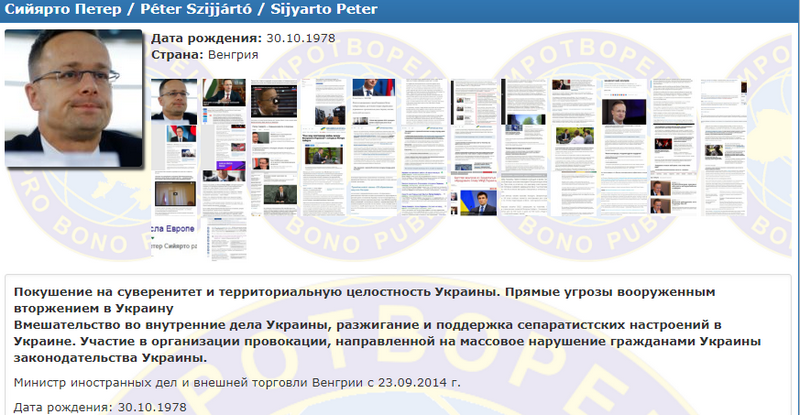This screenshot has height=415, width=800.
Task: Click the 'Дата рождения' line below the description
Action: point(100,407)
